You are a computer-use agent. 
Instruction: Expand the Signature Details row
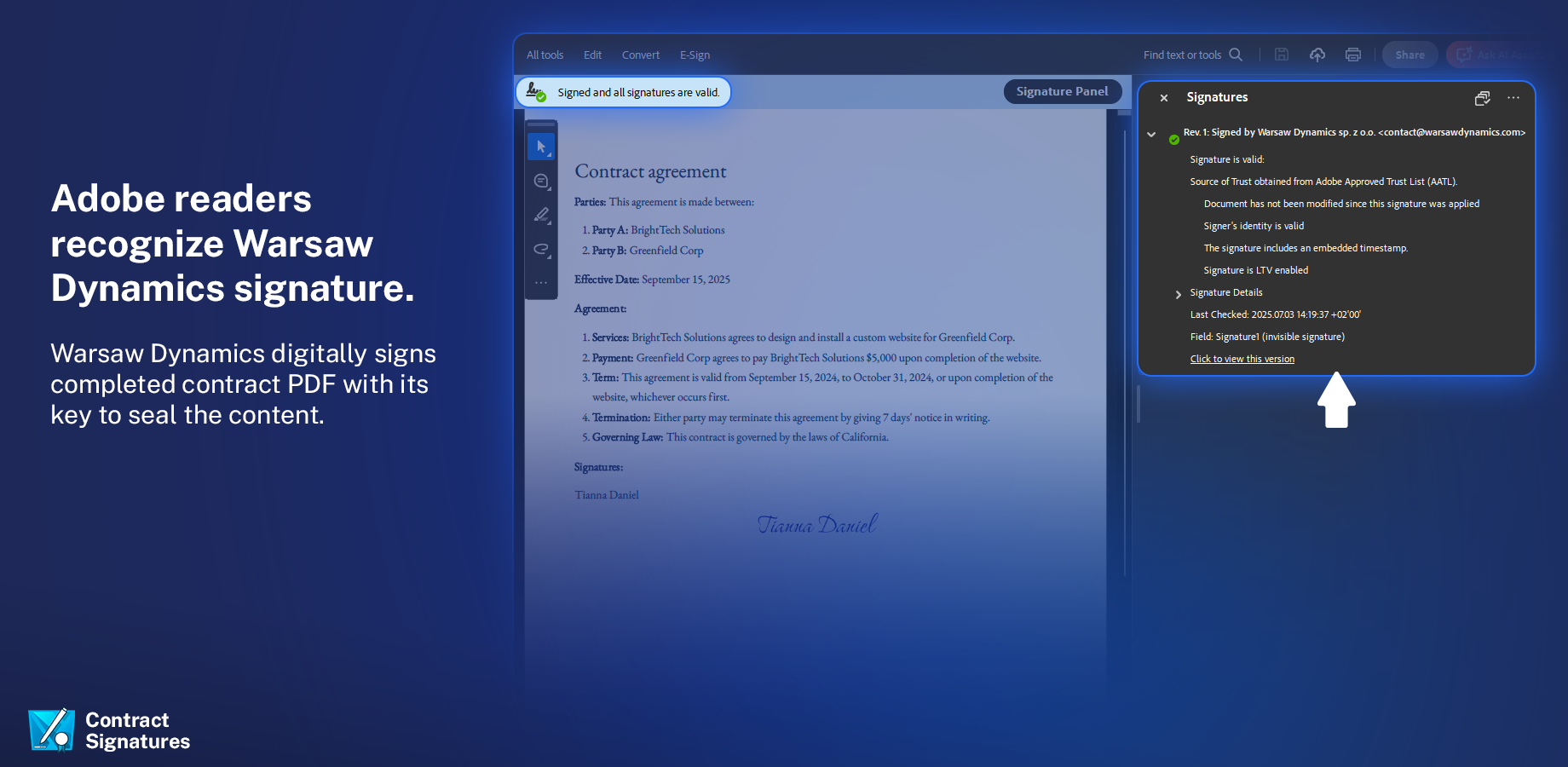(x=1179, y=294)
